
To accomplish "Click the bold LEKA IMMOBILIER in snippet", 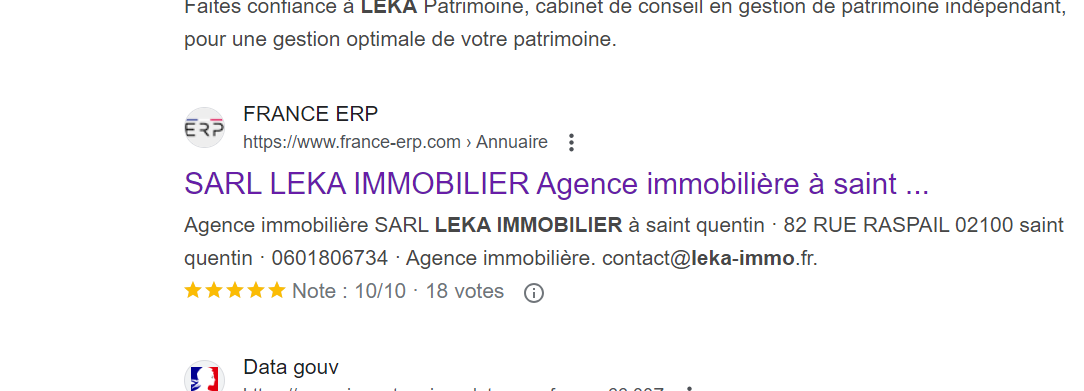I will (529, 225).
